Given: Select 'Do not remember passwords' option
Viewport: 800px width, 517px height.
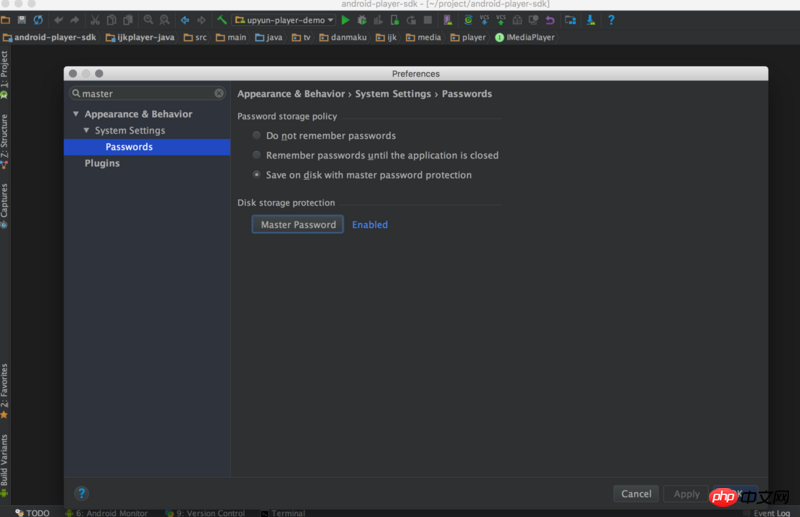Looking at the screenshot, I should point(257,136).
